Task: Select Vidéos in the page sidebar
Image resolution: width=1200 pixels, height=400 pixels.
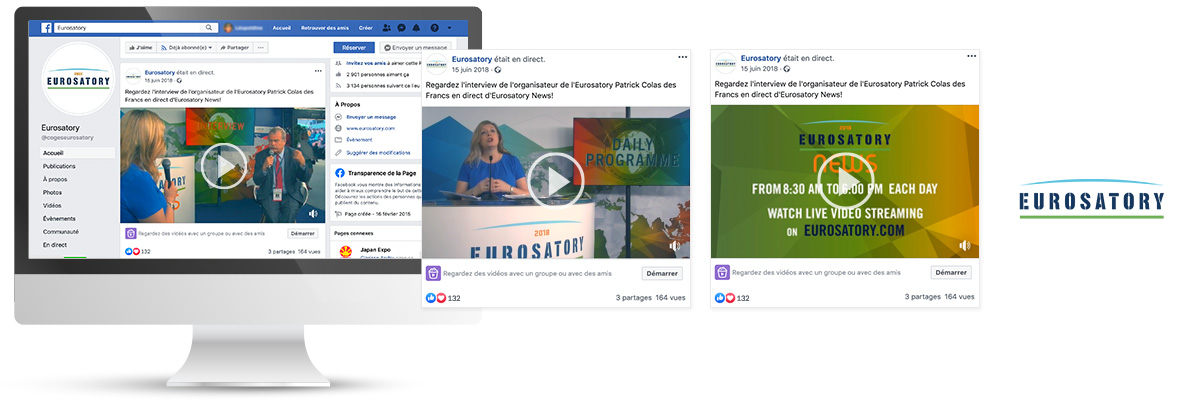Action: pyautogui.click(x=52, y=205)
